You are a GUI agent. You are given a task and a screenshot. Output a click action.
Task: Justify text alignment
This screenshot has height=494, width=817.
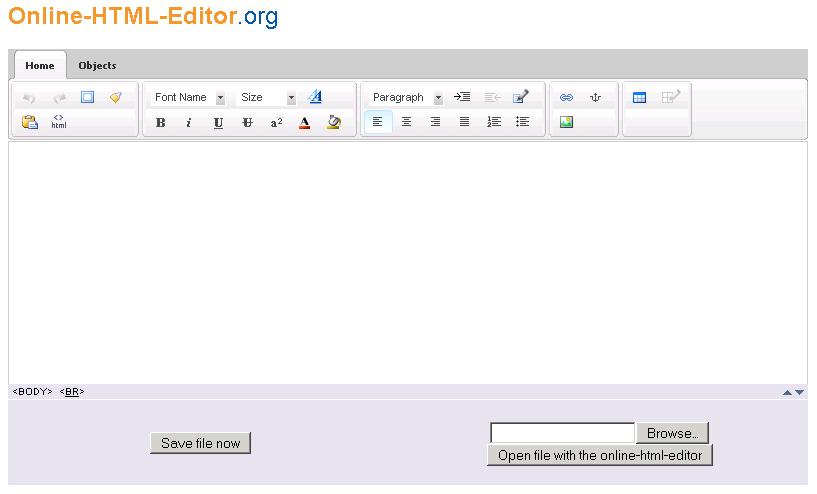pyautogui.click(x=464, y=122)
